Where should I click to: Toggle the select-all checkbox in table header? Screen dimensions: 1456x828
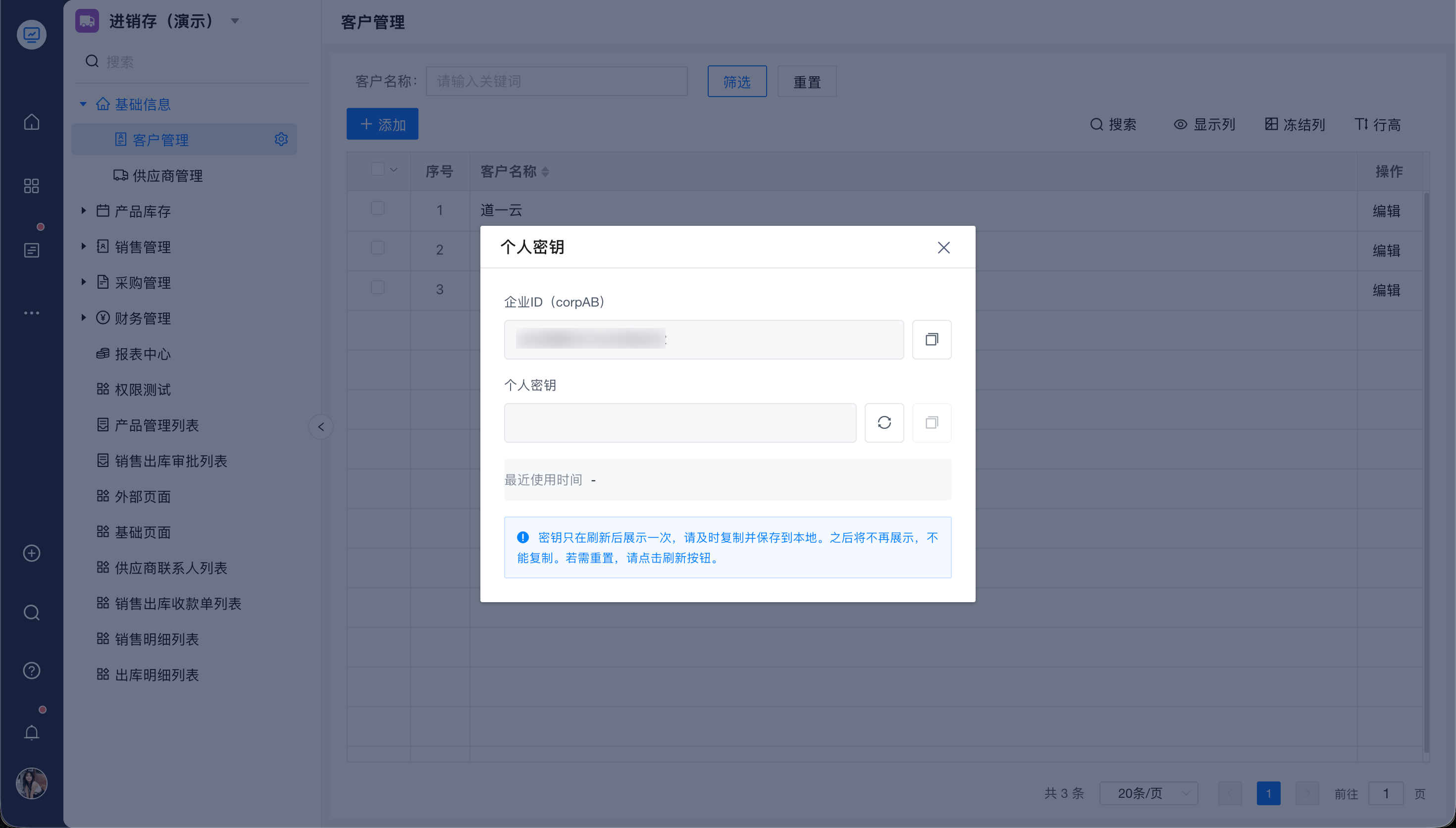click(x=377, y=169)
